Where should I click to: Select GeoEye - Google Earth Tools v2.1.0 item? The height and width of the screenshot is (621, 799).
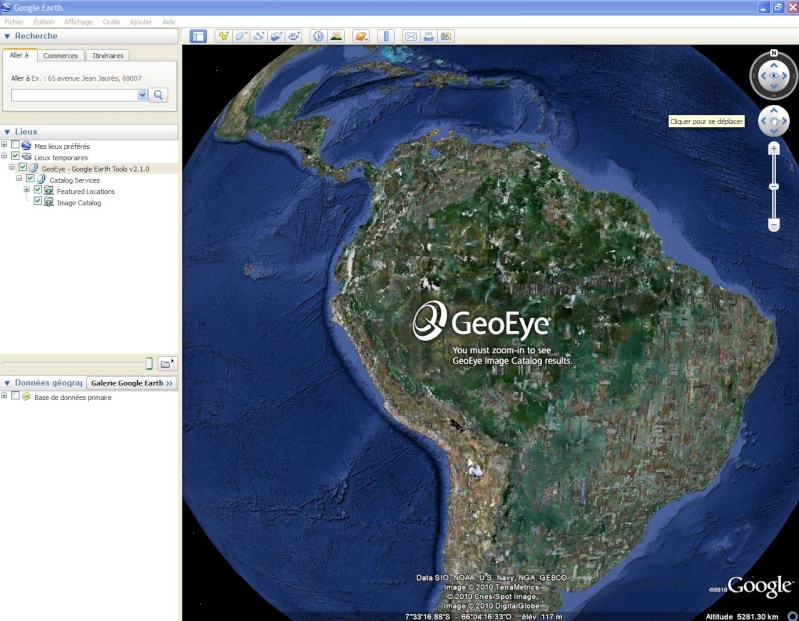[x=96, y=169]
